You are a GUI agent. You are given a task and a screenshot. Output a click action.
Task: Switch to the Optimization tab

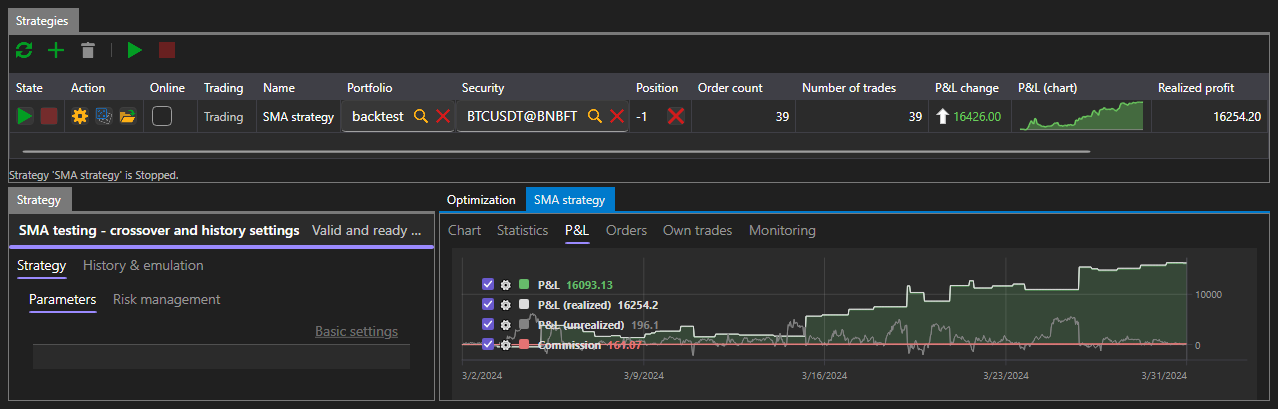(x=481, y=200)
